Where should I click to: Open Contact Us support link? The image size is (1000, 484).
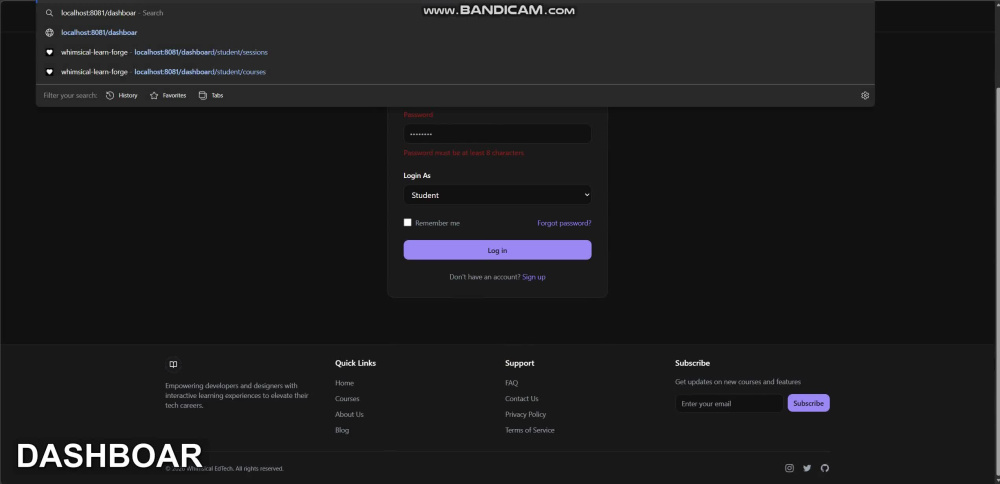[522, 399]
